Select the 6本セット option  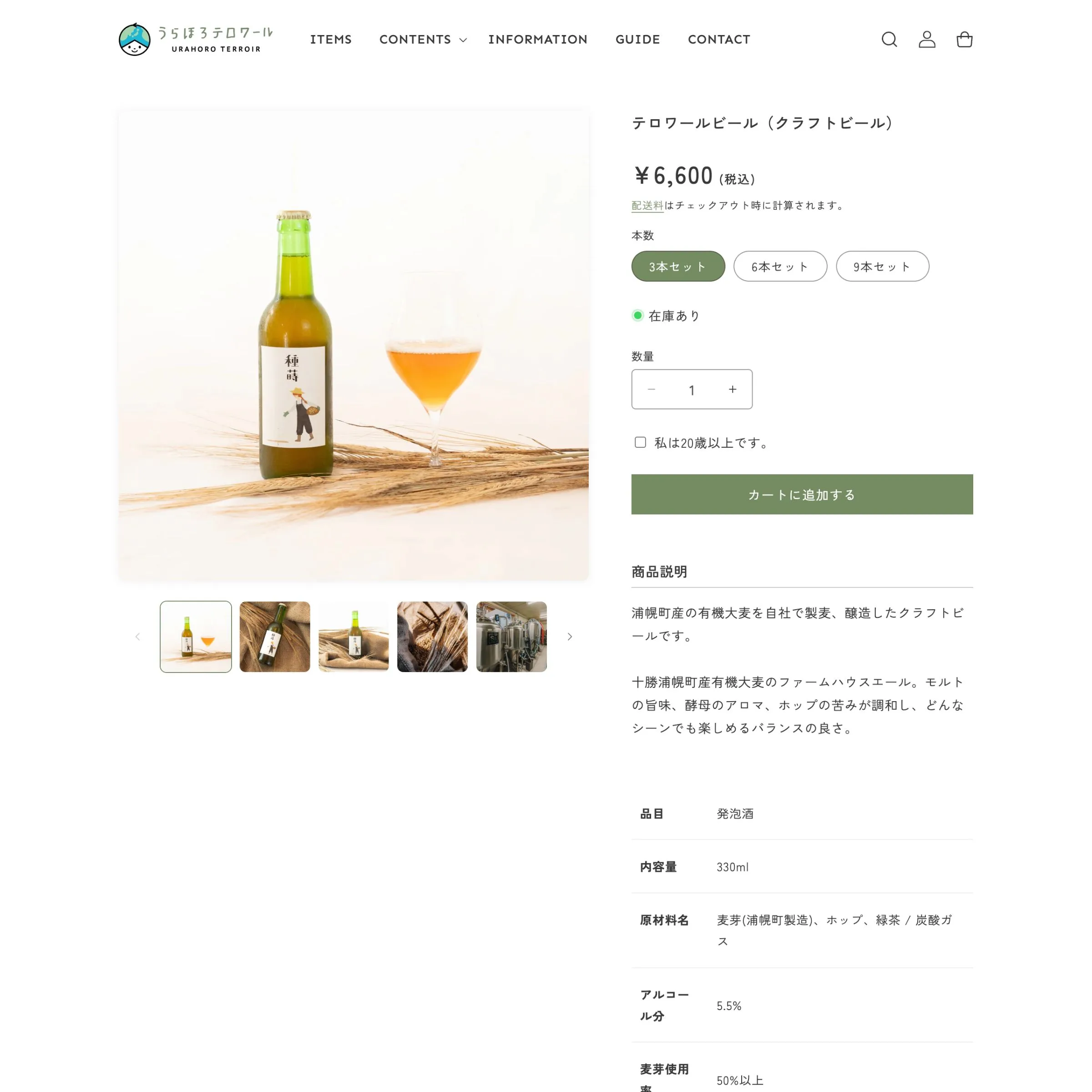click(x=780, y=266)
